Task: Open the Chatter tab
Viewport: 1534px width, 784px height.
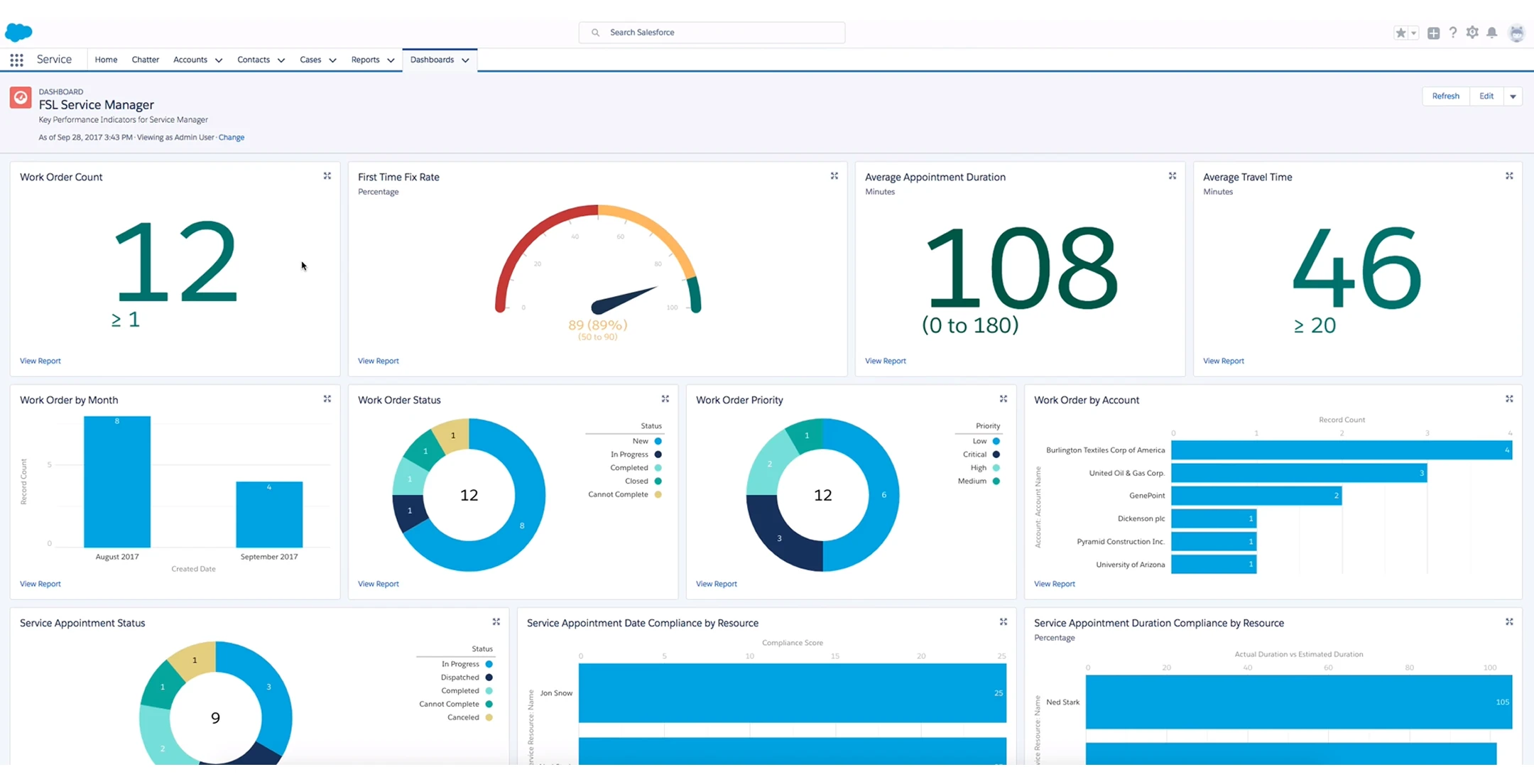Action: [x=146, y=60]
